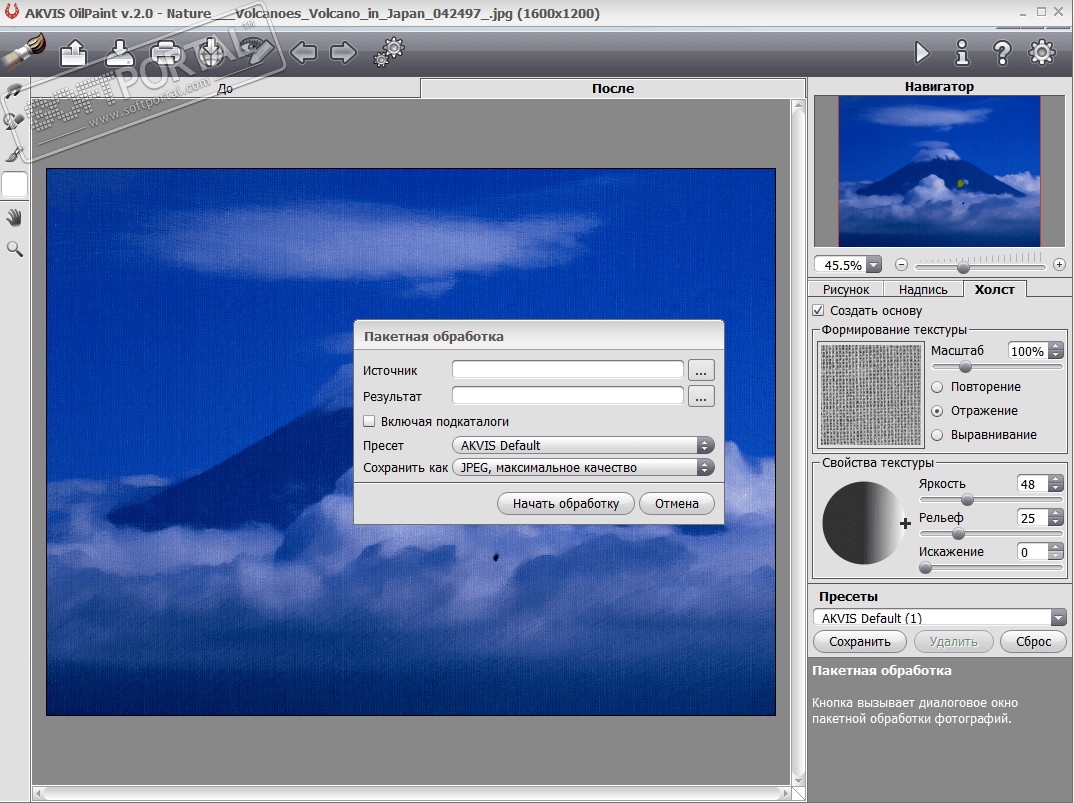This screenshot has height=803, width=1074.
Task: Zoom in with the plus circle in Navigator
Action: 1059,264
